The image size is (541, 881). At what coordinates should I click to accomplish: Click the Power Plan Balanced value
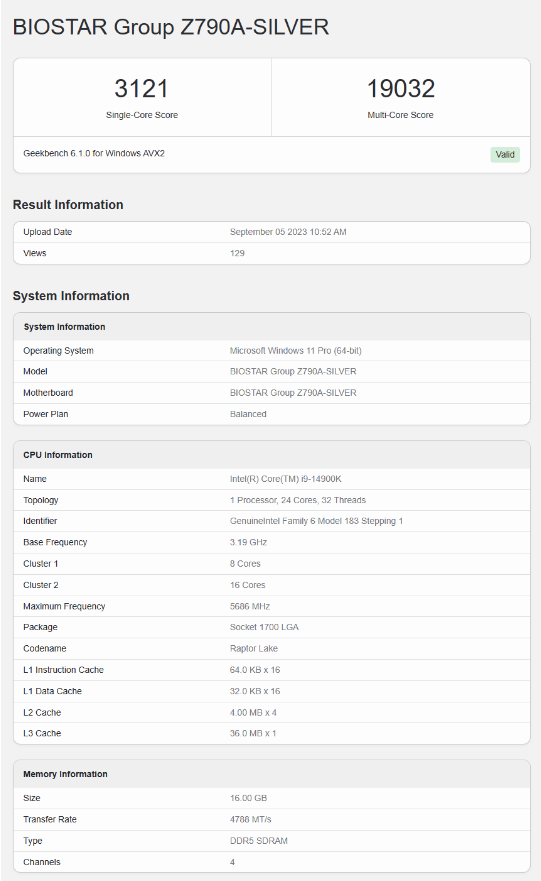(x=248, y=414)
